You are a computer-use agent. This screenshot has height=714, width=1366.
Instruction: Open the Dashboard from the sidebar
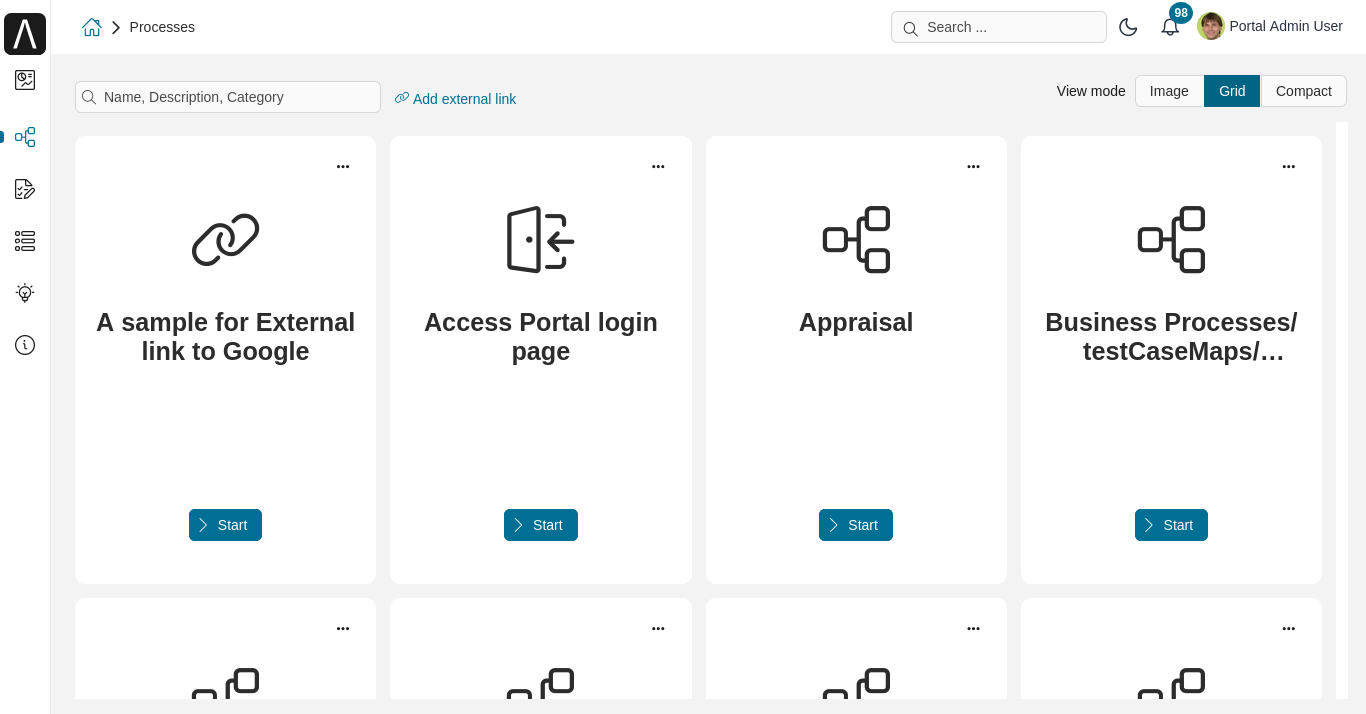pyautogui.click(x=25, y=80)
